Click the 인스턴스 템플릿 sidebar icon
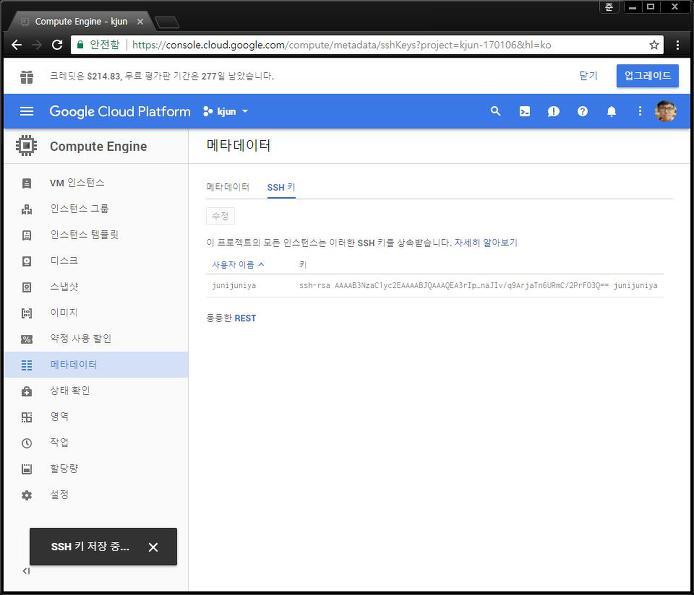The width and height of the screenshot is (694, 595). (27, 235)
